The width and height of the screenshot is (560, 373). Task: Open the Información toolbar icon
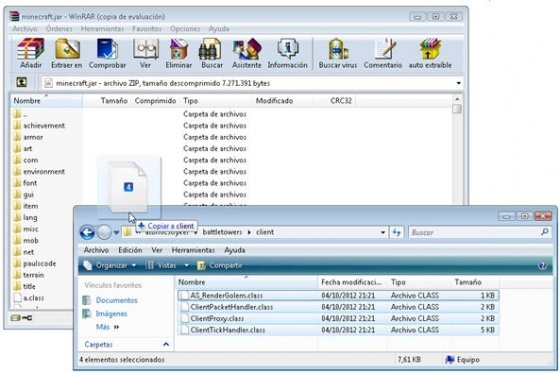coord(288,54)
